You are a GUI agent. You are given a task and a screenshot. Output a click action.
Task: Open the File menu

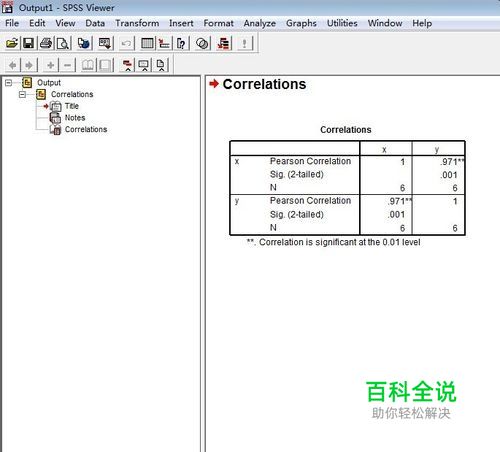pos(12,23)
